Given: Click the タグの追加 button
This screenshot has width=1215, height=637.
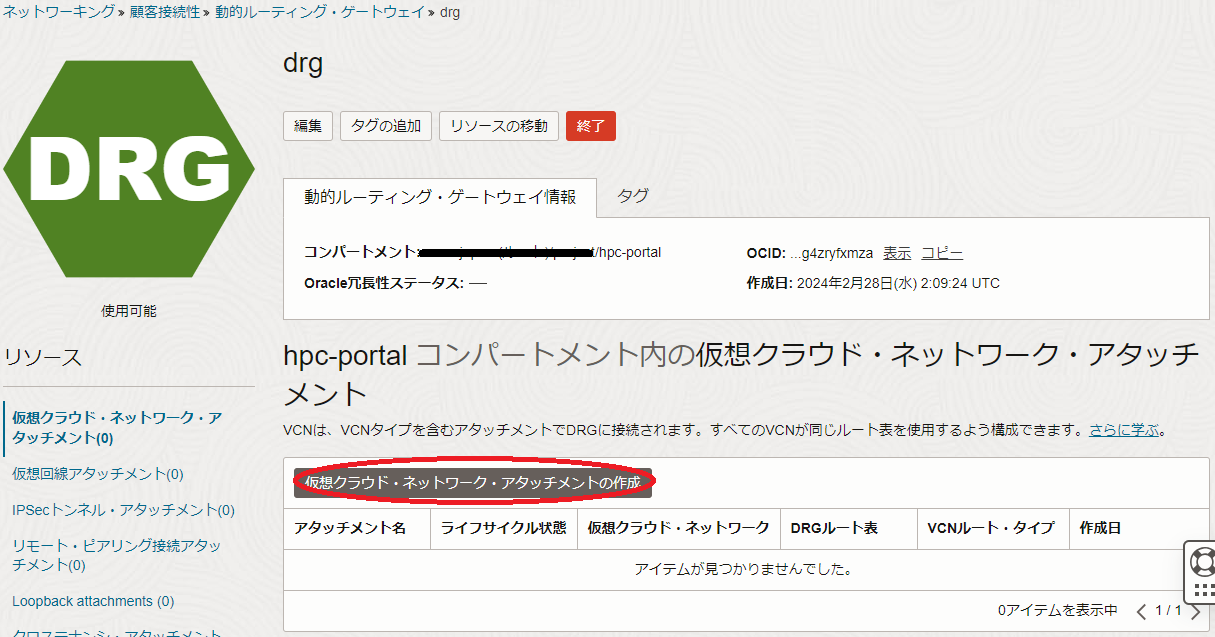Looking at the screenshot, I should point(386,126).
